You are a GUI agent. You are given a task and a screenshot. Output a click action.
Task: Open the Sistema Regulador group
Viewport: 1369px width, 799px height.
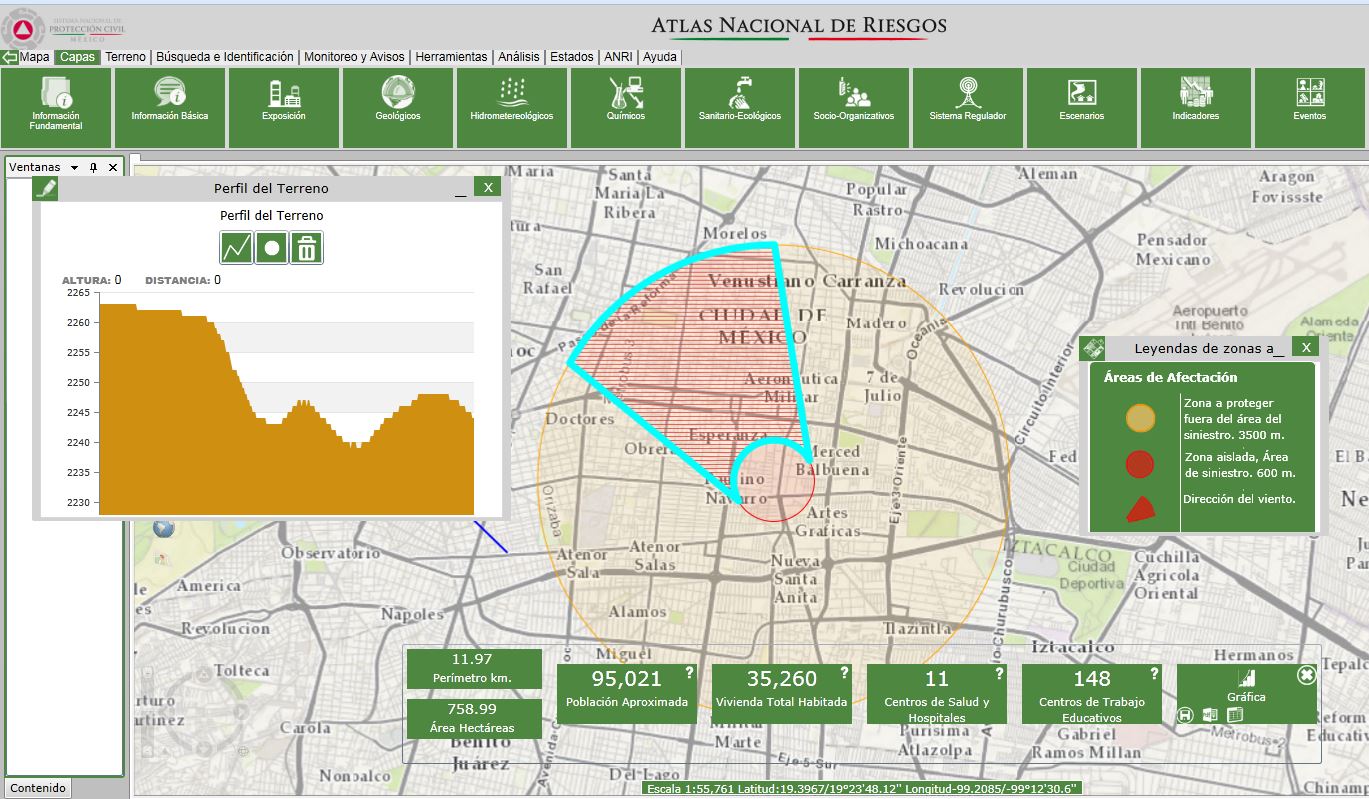point(968,108)
